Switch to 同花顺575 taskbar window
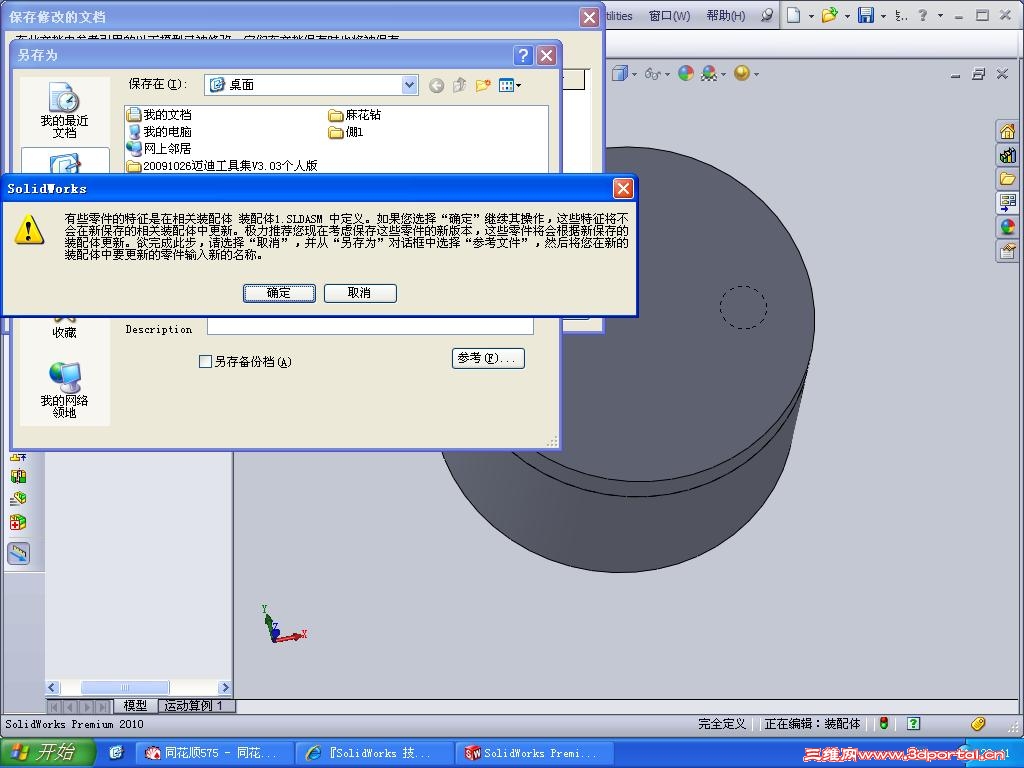Image resolution: width=1024 pixels, height=768 pixels. [214, 753]
